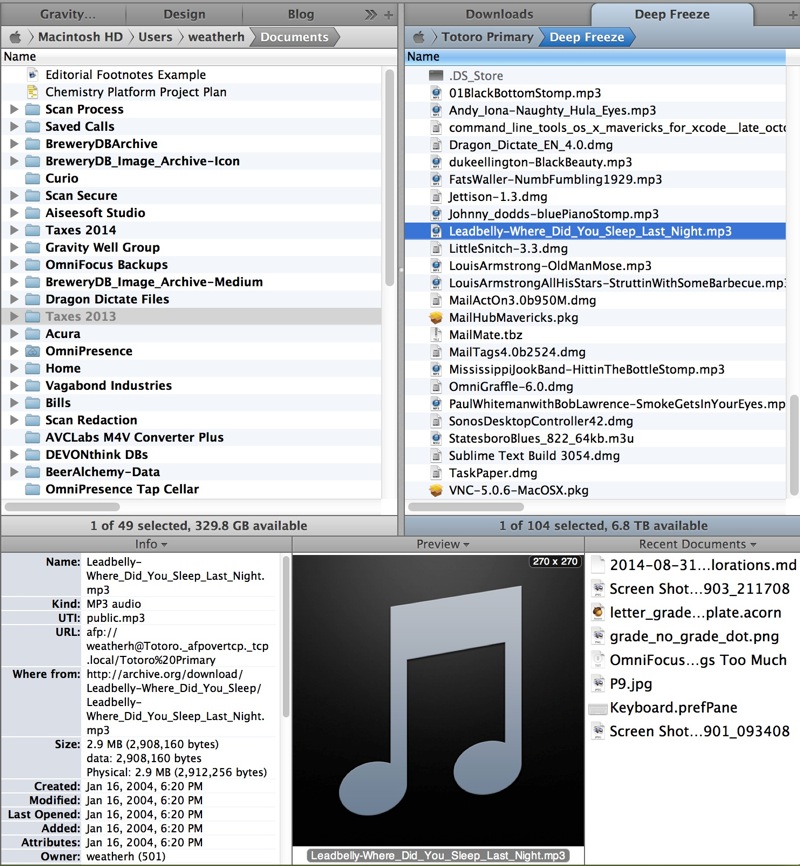Open the Info panel dropdown header

151,544
